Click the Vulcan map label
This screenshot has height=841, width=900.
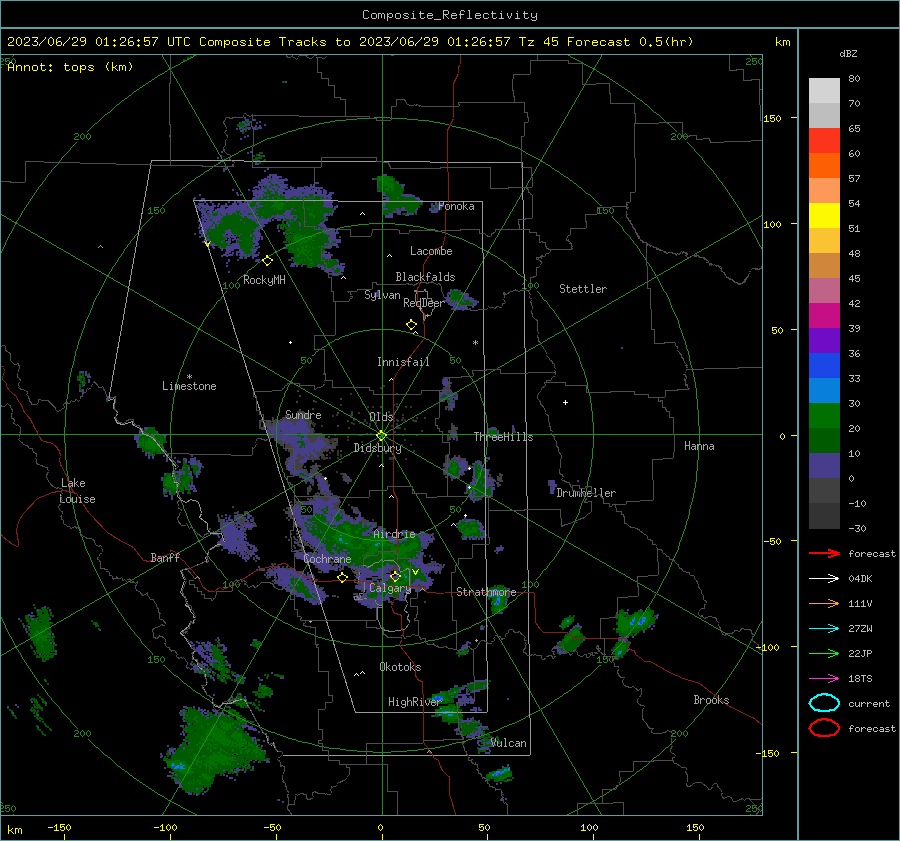[509, 743]
